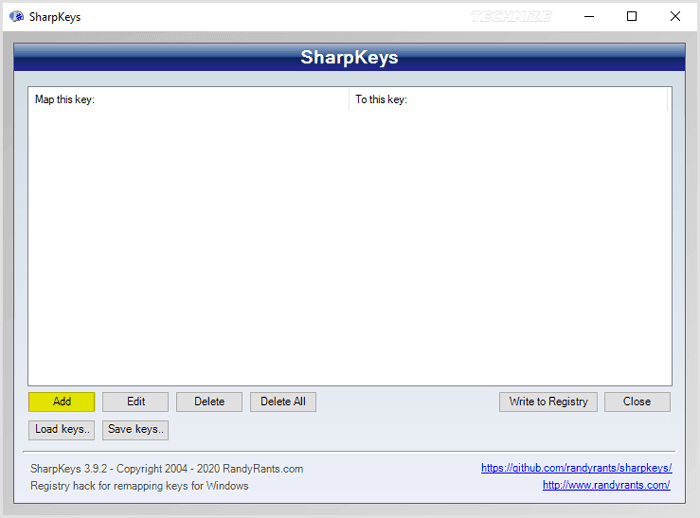
Task: Minimize the SharpKeys window
Action: click(x=589, y=17)
